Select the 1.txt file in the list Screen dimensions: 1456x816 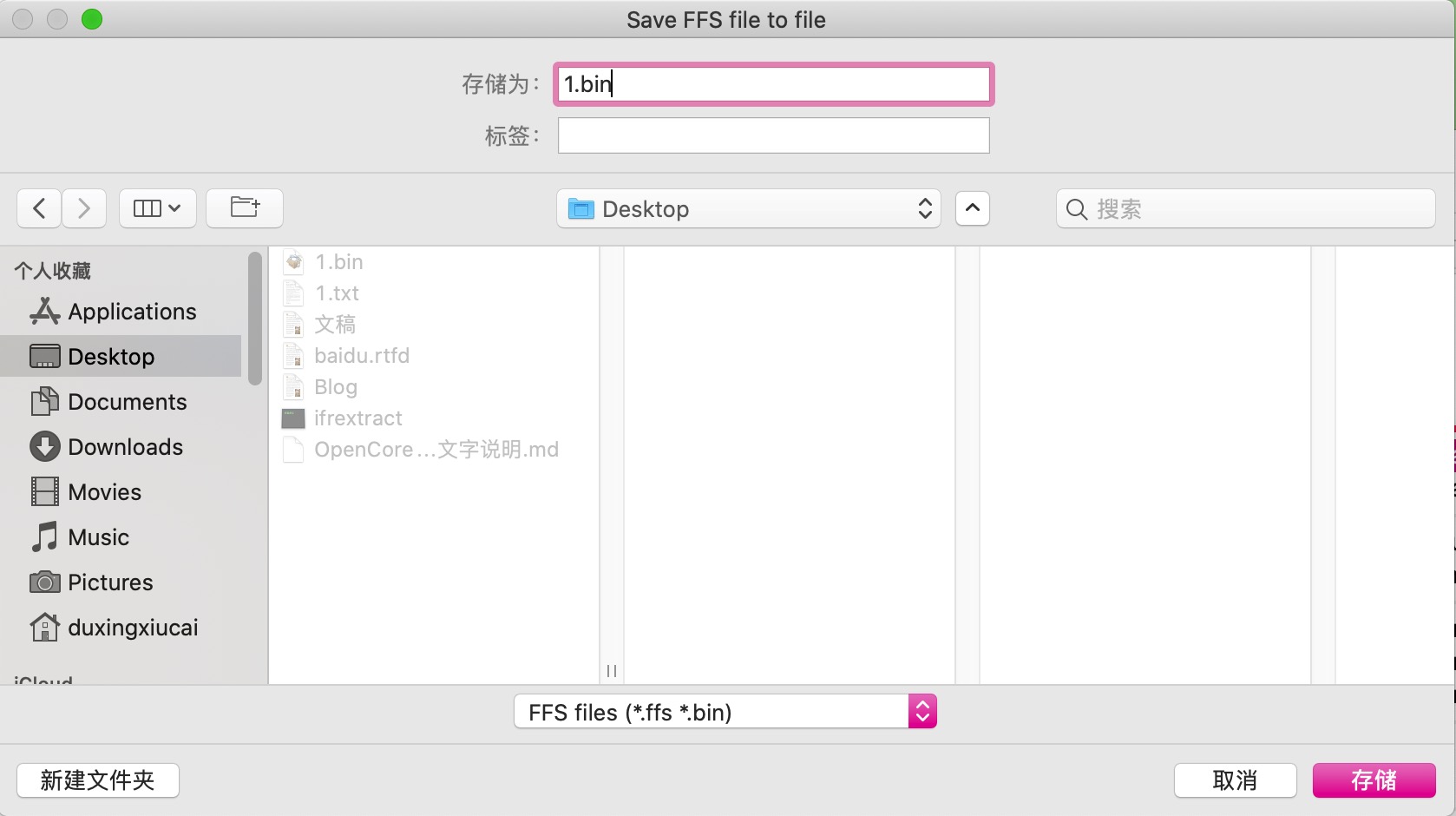(434, 293)
